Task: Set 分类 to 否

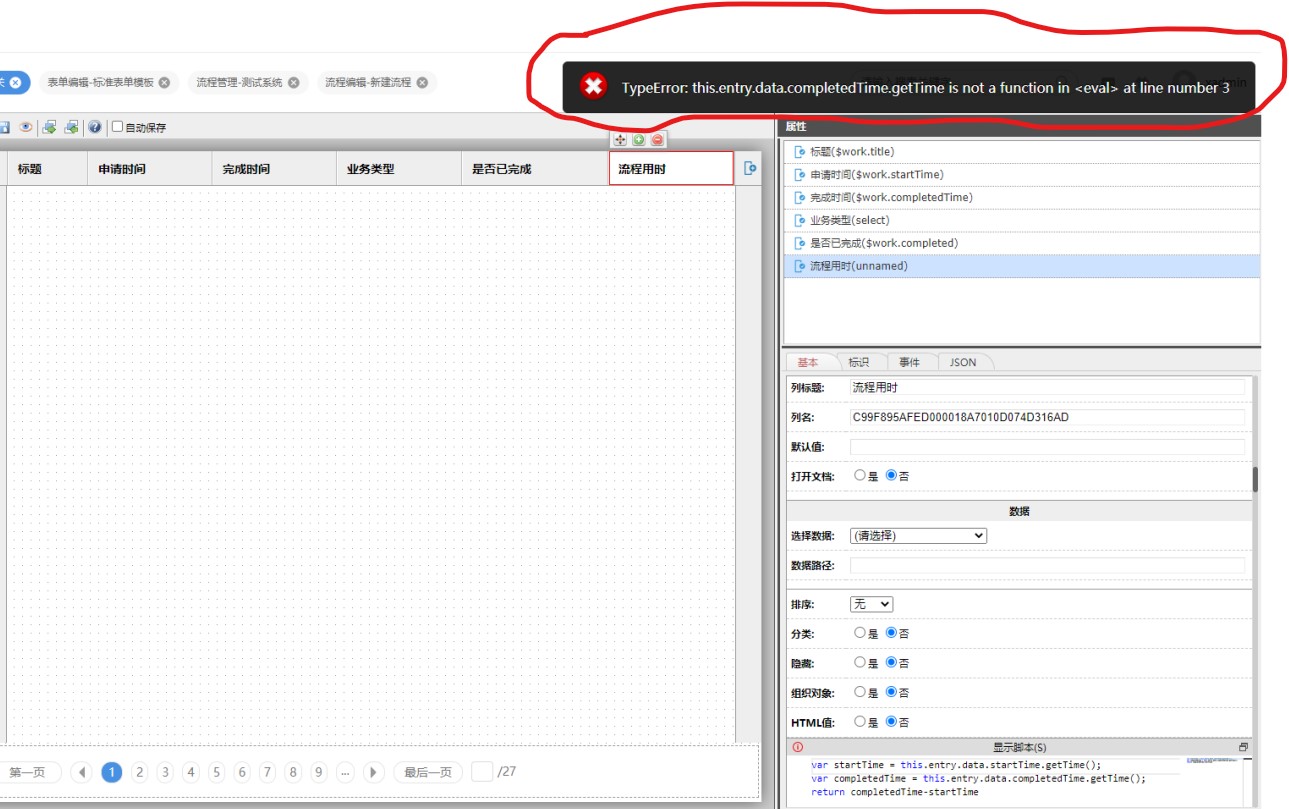Action: (x=891, y=633)
